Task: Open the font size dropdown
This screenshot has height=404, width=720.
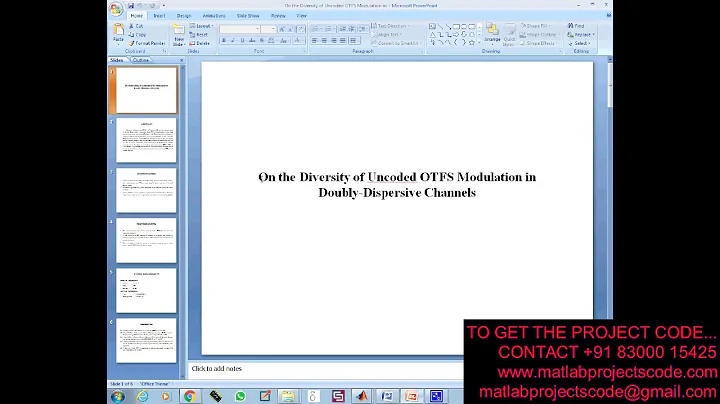Action: tap(273, 29)
